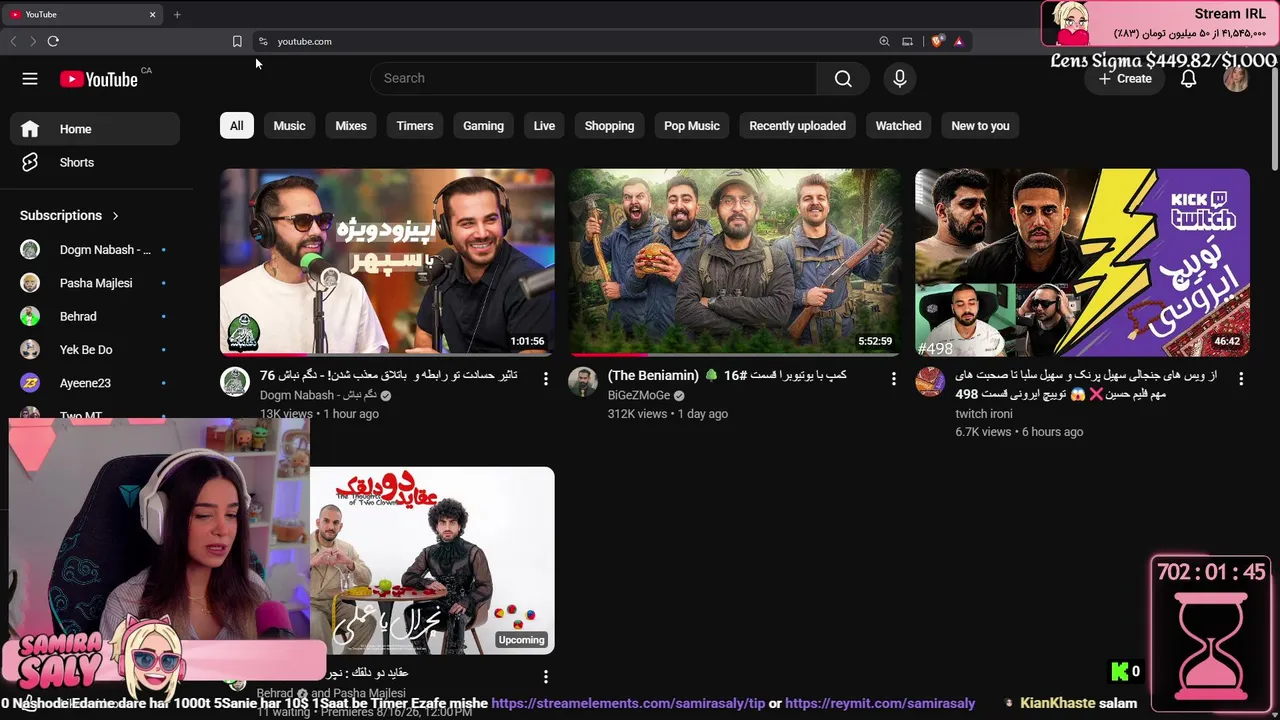The height and width of the screenshot is (720, 1280).
Task: Start voice search with the microphone
Action: click(900, 79)
